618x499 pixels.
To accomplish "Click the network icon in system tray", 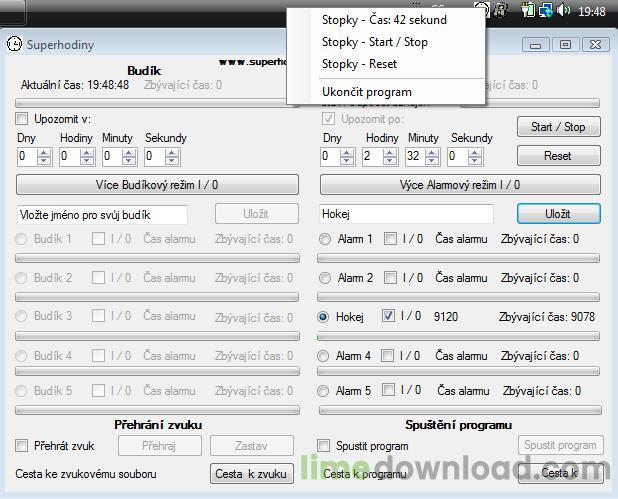I will 546,11.
